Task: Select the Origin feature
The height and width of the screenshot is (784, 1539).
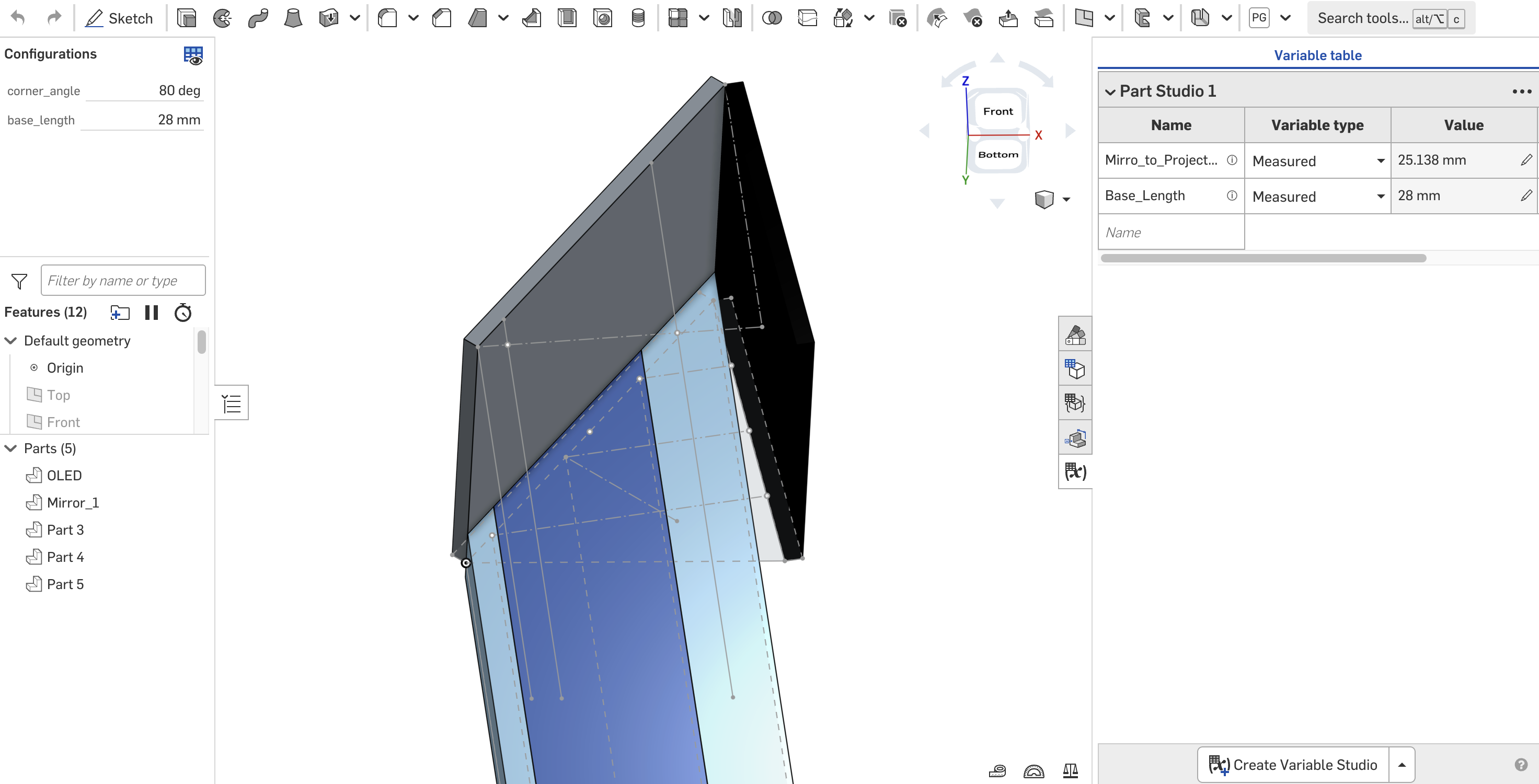Action: [65, 367]
